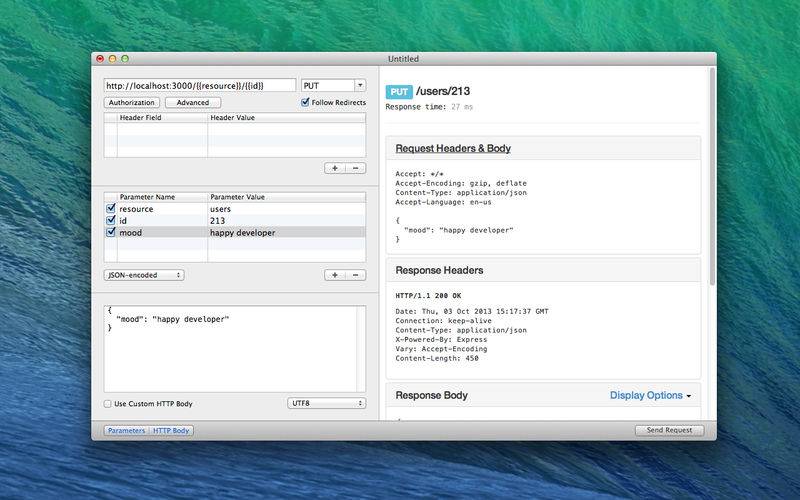Screen dimensions: 800x500
Task: Select the 'resource' parameter name cell
Action: [162, 209]
